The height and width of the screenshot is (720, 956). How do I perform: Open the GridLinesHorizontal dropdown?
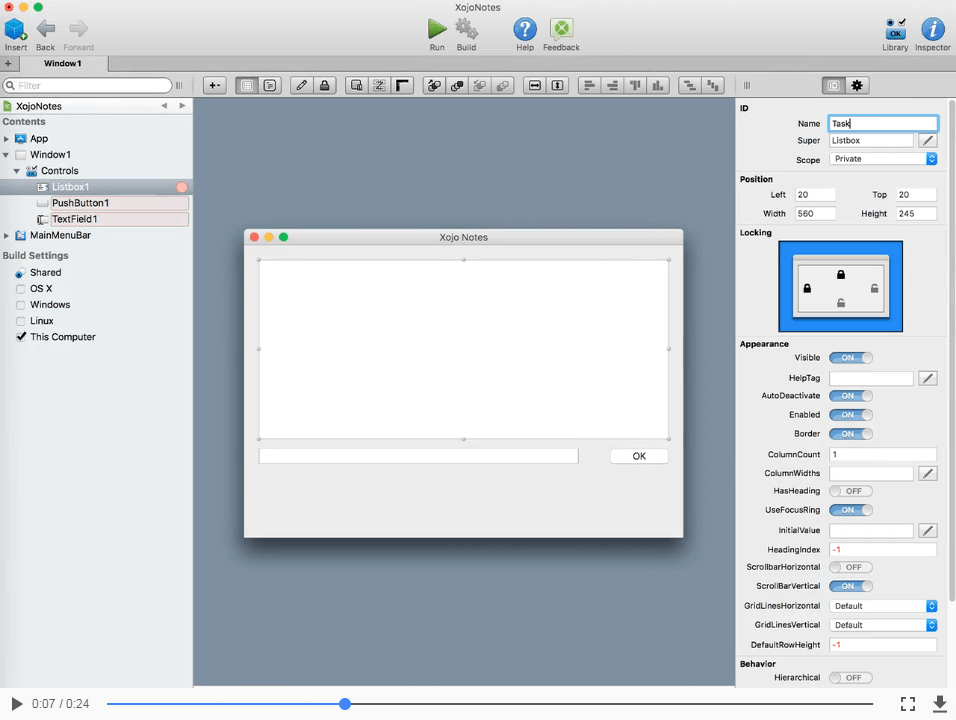(x=883, y=606)
